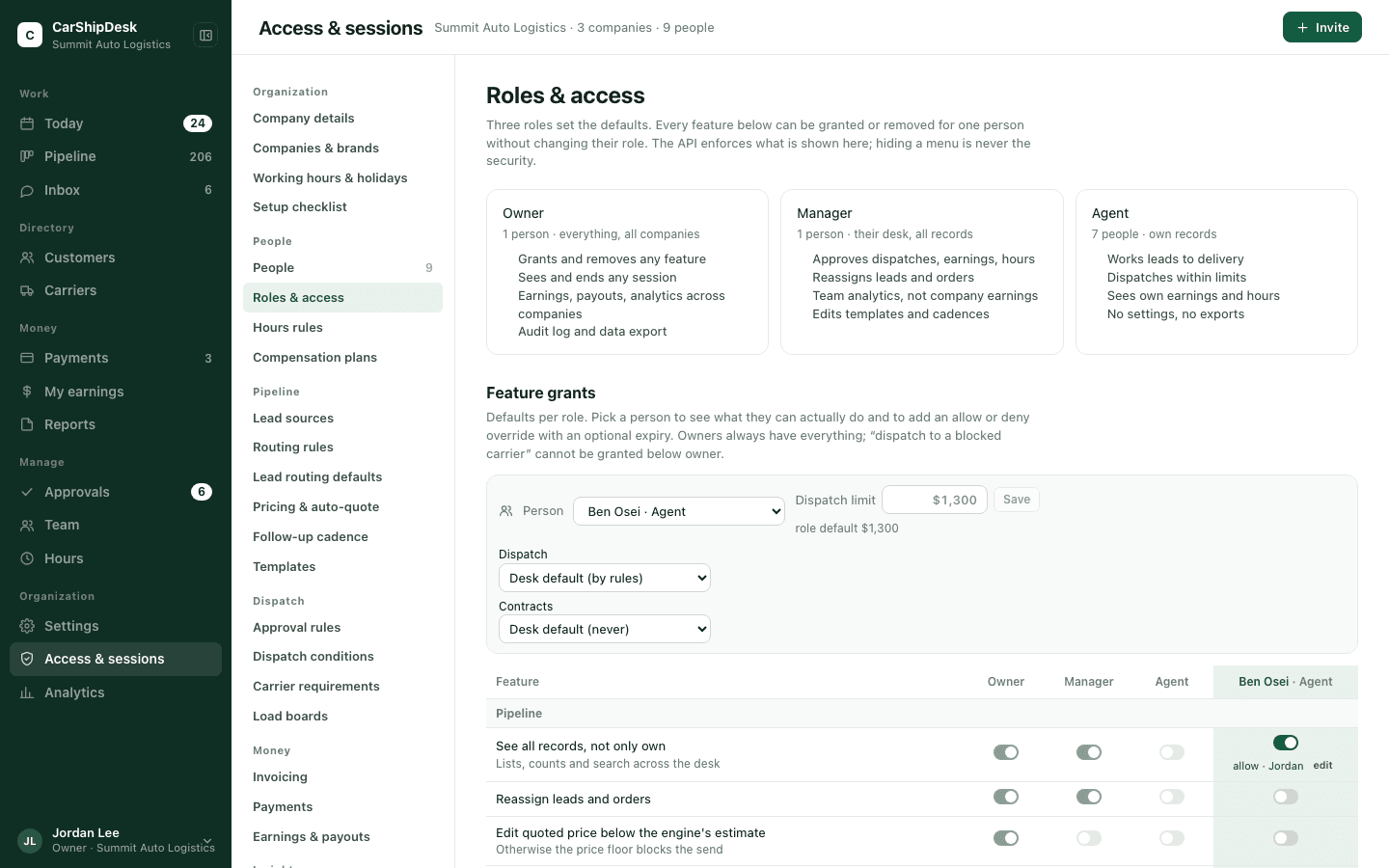The image size is (1389, 868).
Task: Open Earnings & payouts settings
Action: (342, 837)
